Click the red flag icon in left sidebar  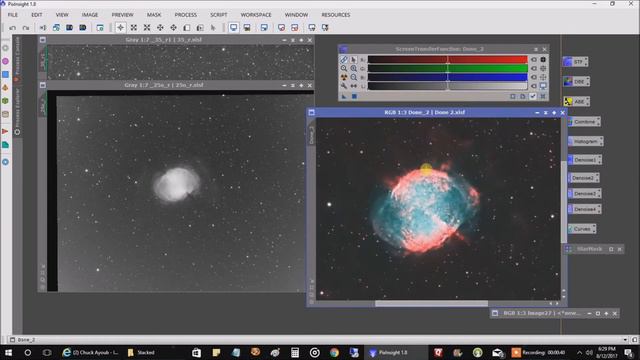[5, 131]
